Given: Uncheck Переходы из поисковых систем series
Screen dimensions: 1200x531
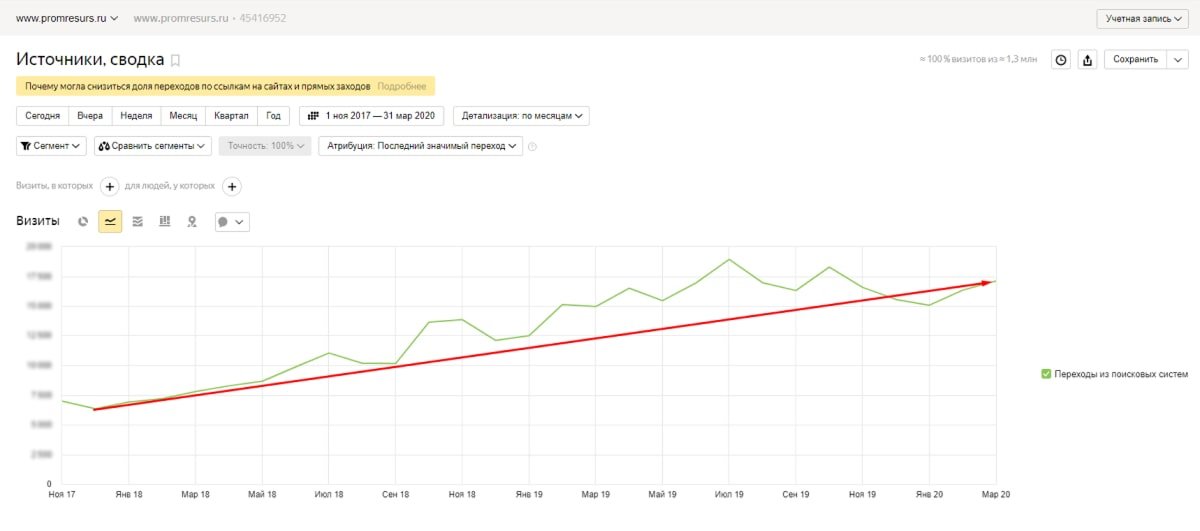Looking at the screenshot, I should 1046,374.
